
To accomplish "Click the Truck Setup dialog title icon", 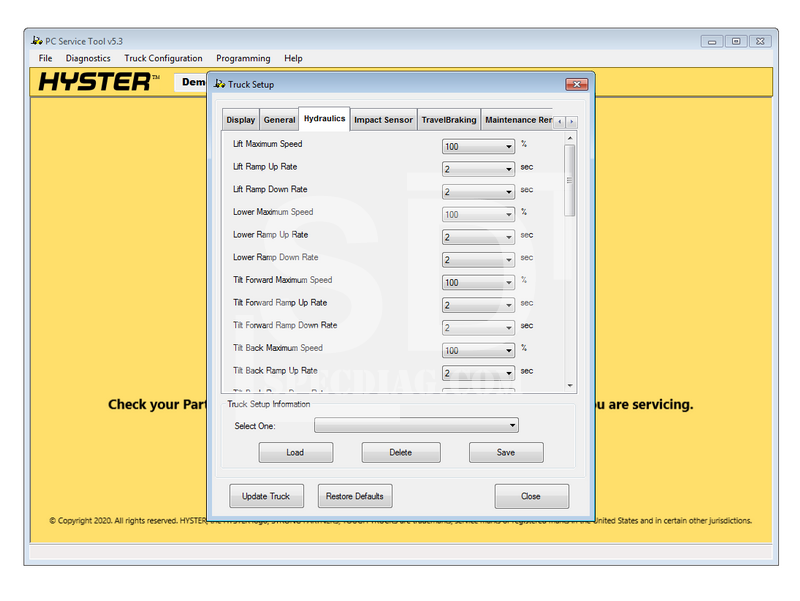I will tap(220, 84).
